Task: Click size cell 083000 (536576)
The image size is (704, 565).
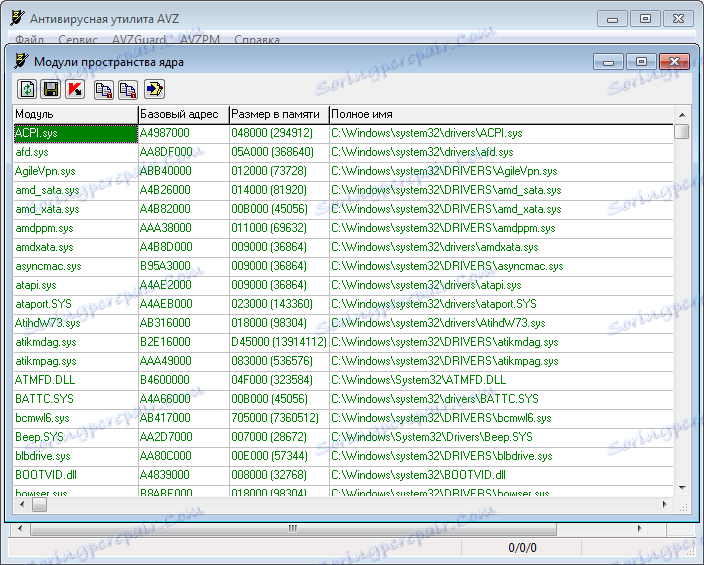Action: pos(272,362)
